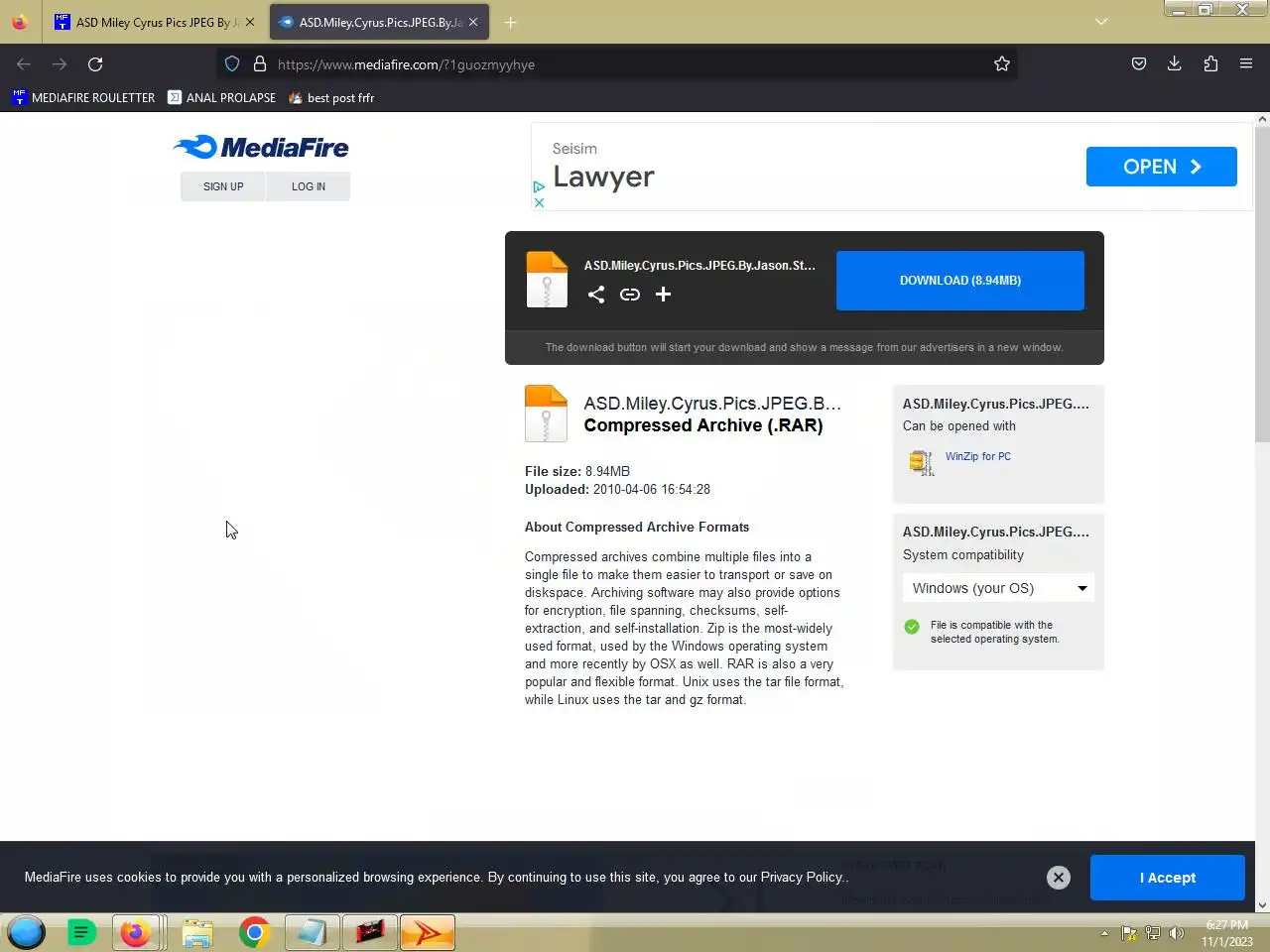Click the scrollbar down arrow

[x=1262, y=905]
